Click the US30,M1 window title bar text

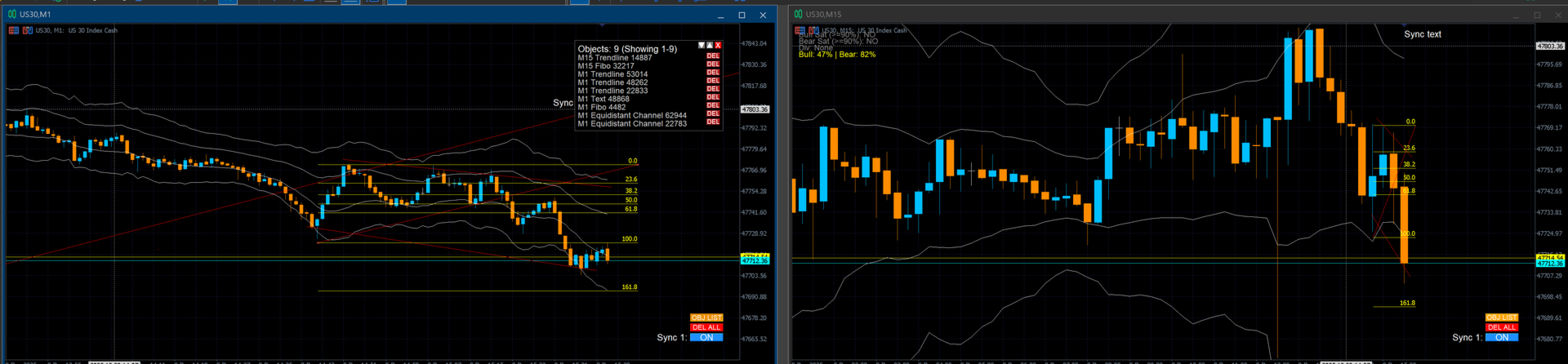35,15
